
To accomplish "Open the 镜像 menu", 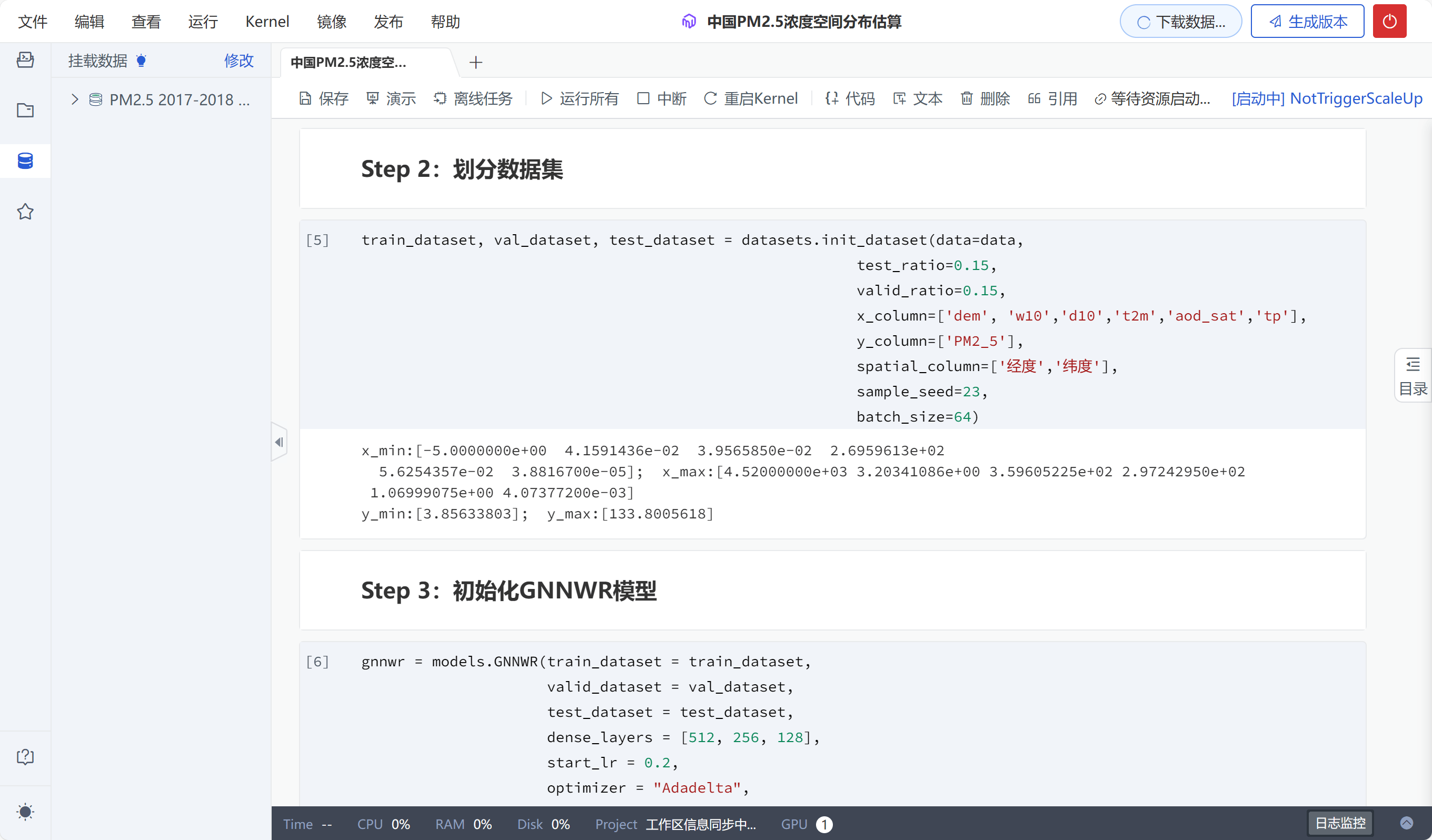I will pos(332,22).
